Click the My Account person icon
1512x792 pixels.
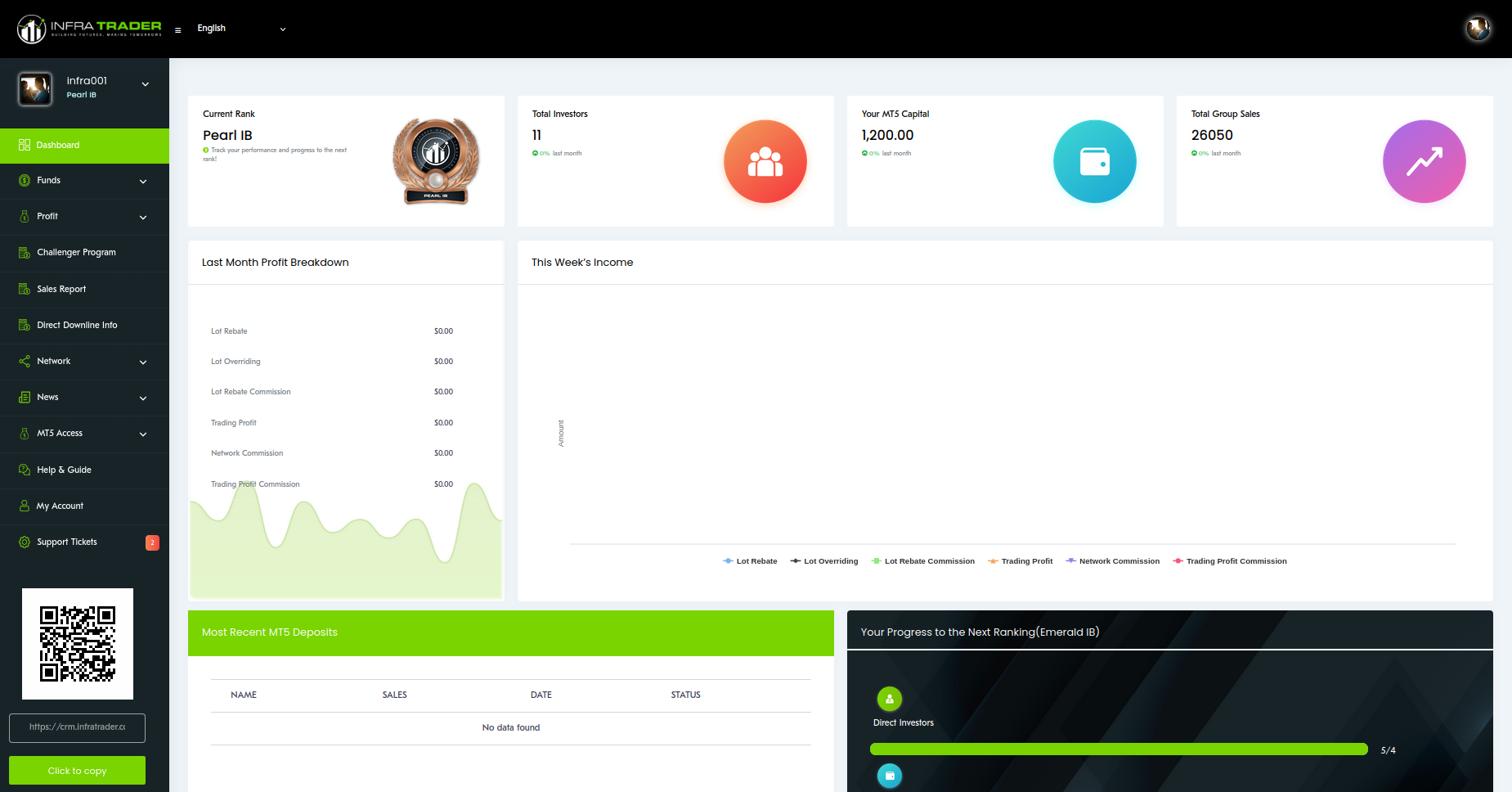click(25, 506)
